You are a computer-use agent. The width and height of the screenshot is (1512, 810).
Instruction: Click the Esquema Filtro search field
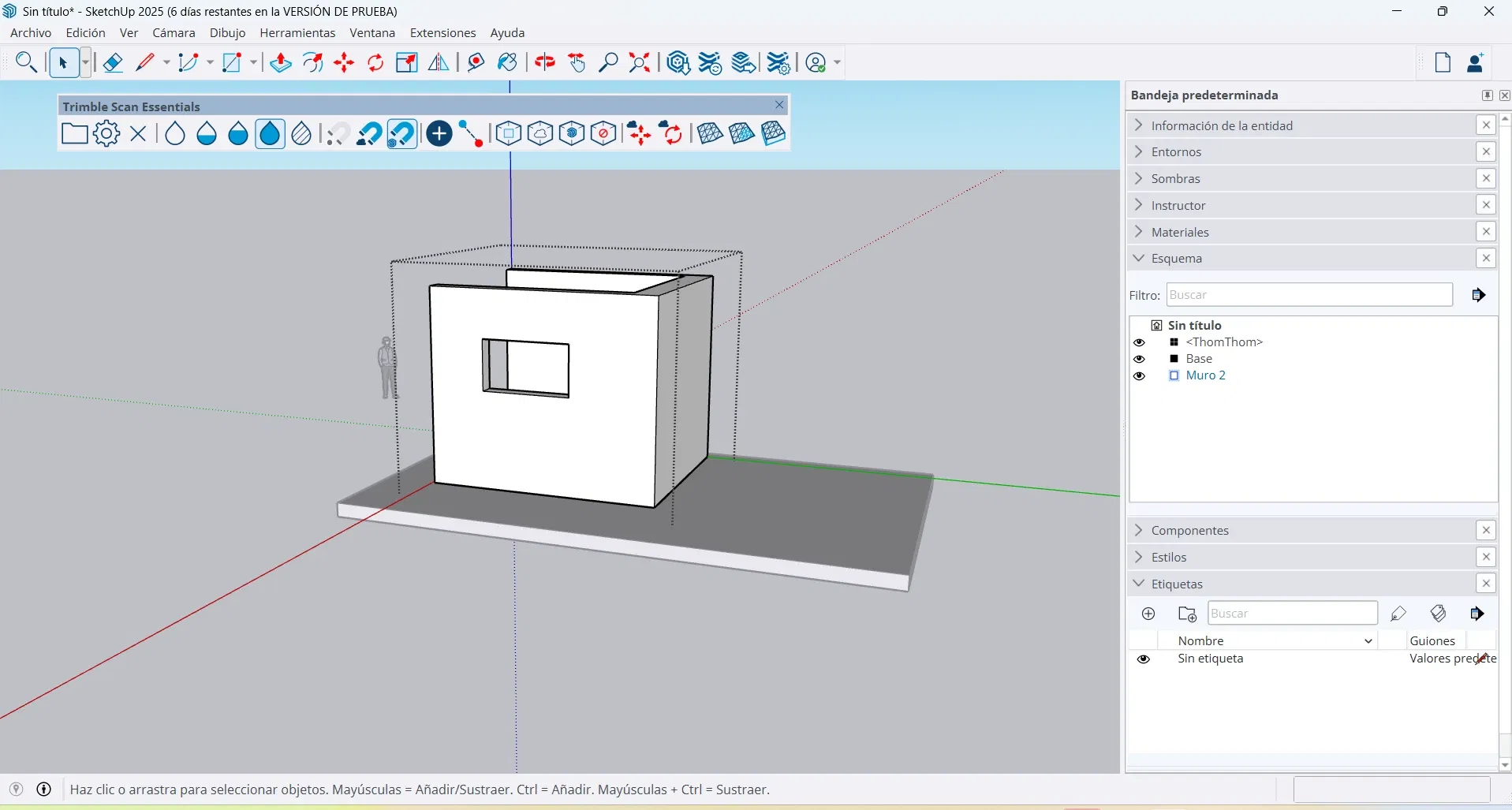click(1309, 295)
